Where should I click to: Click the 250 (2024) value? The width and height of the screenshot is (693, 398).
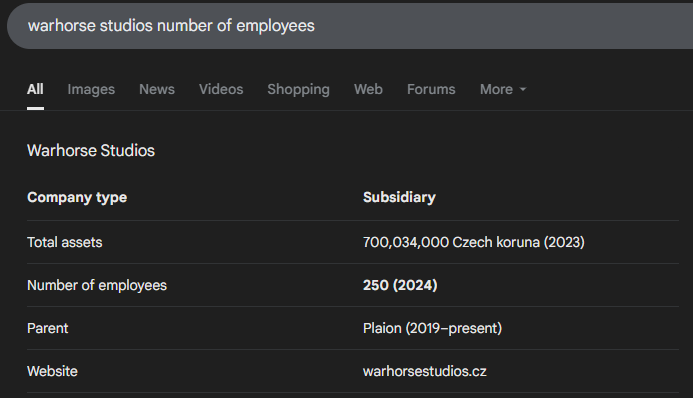[x=400, y=285]
